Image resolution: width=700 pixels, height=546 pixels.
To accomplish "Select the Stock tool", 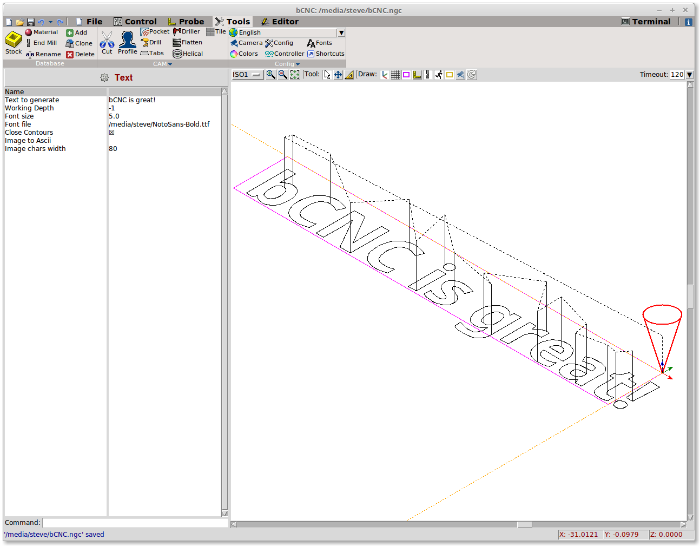I will (13, 43).
